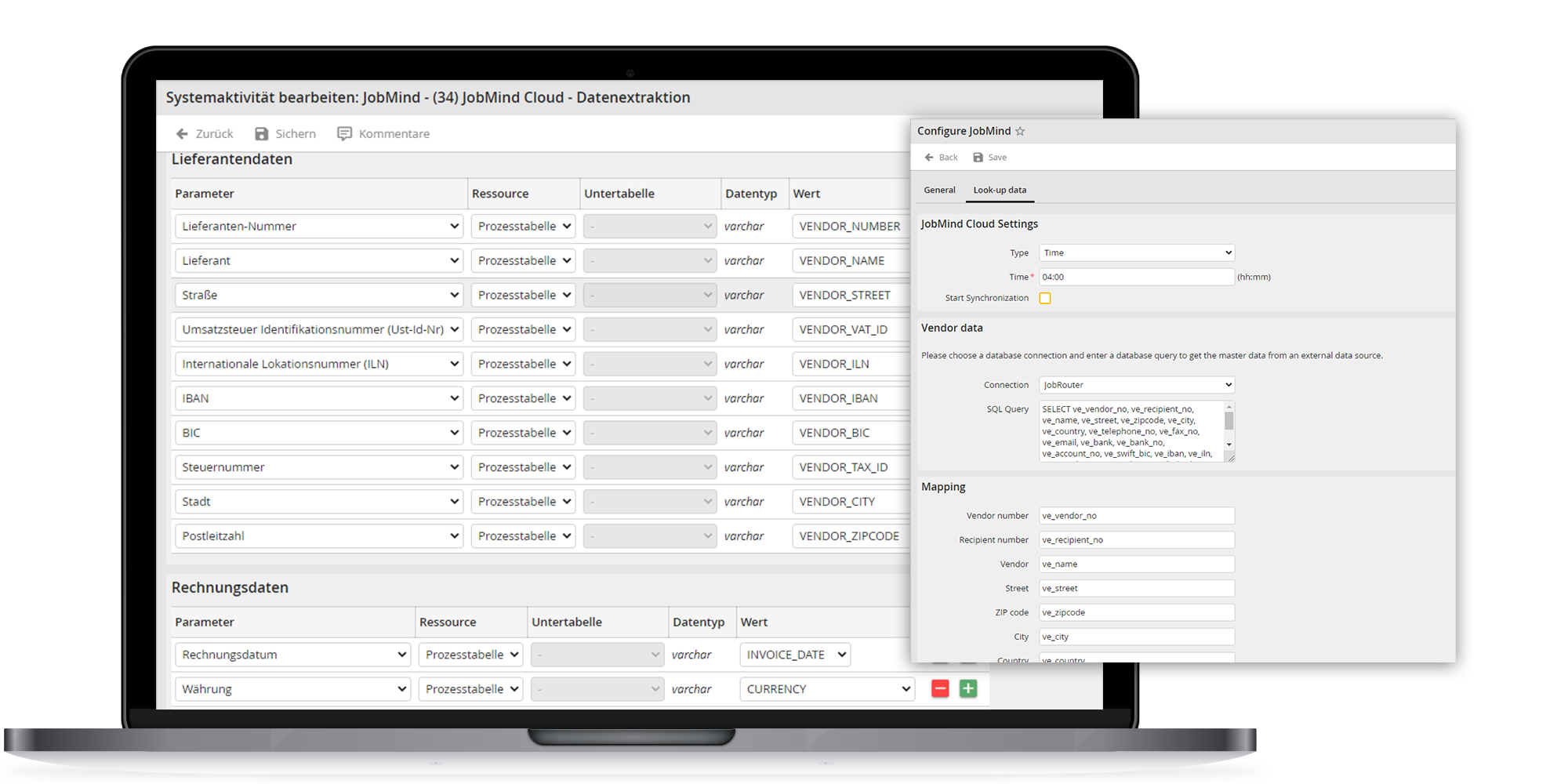Expand the Connection dropdown showing JobRouter

pyautogui.click(x=1136, y=385)
